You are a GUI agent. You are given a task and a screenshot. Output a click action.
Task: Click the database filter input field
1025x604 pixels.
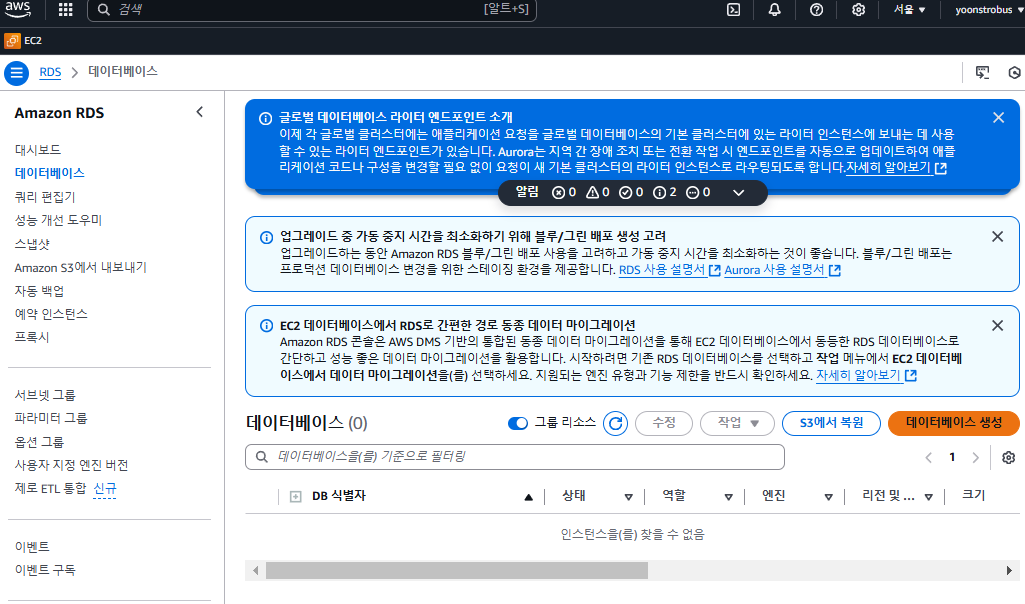(x=515, y=457)
